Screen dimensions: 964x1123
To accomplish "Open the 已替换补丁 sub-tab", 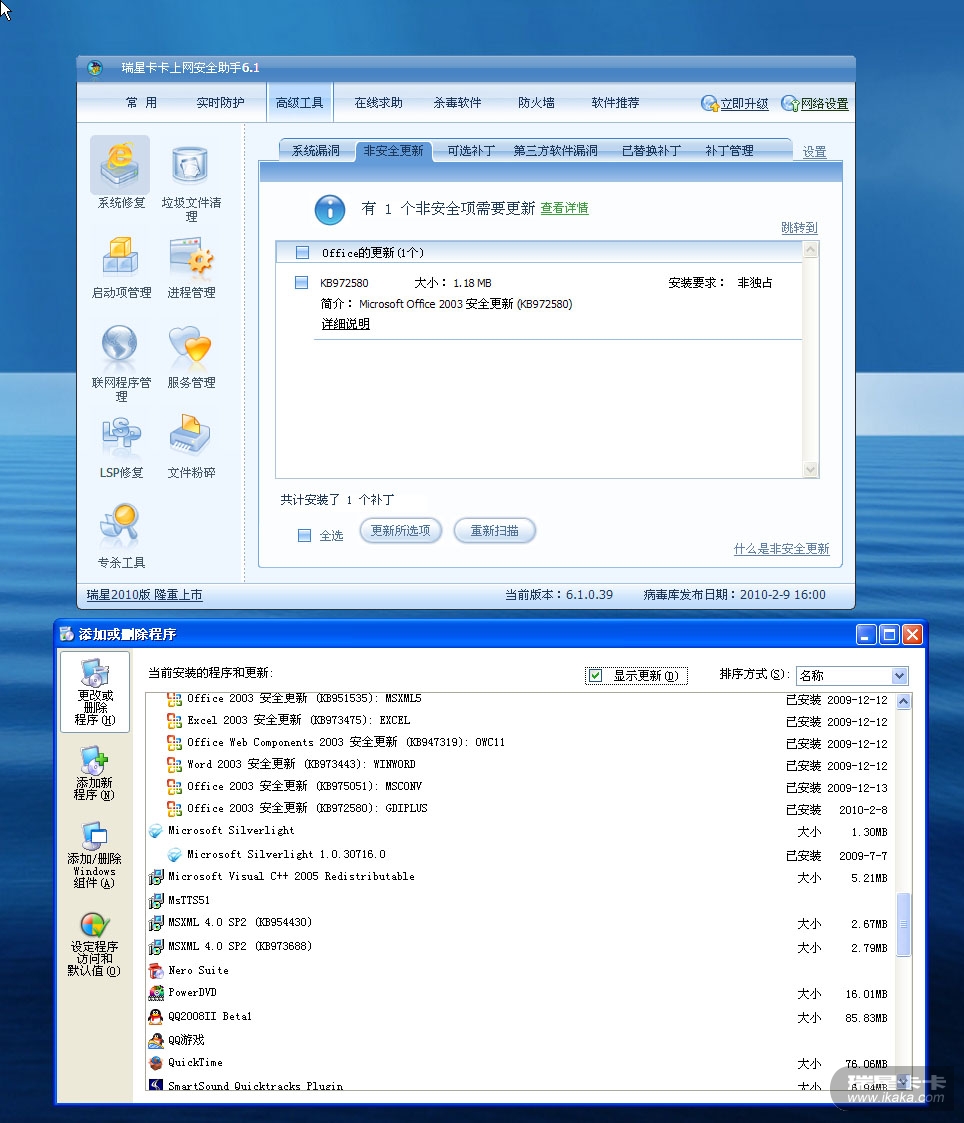I will coord(651,151).
